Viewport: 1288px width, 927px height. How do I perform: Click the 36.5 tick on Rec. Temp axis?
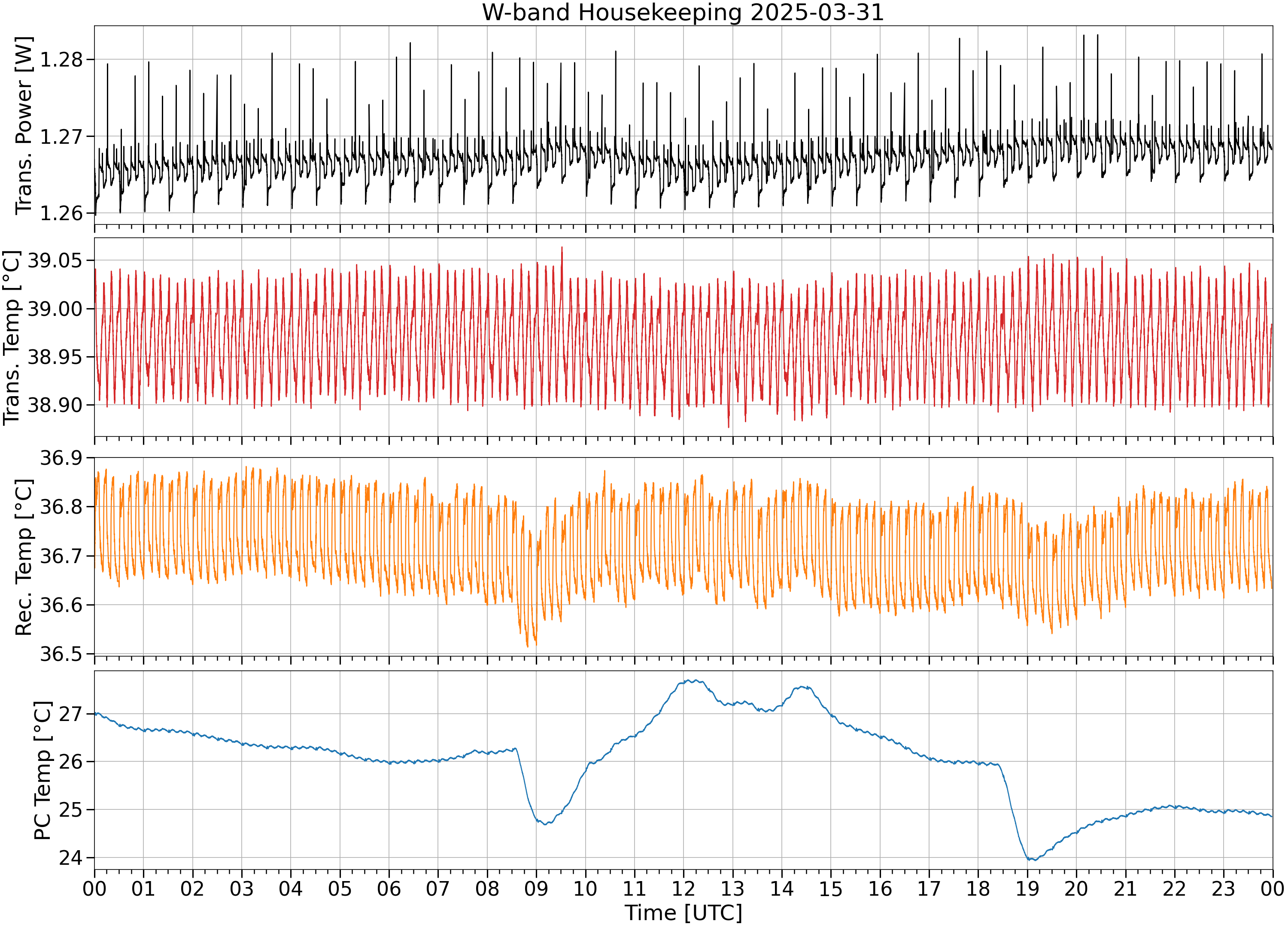61,654
